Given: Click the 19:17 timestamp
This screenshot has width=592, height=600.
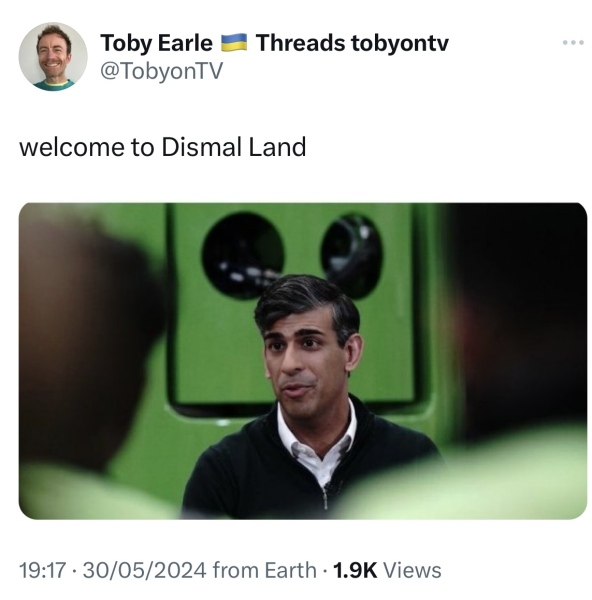Looking at the screenshot, I should pyautogui.click(x=42, y=570).
